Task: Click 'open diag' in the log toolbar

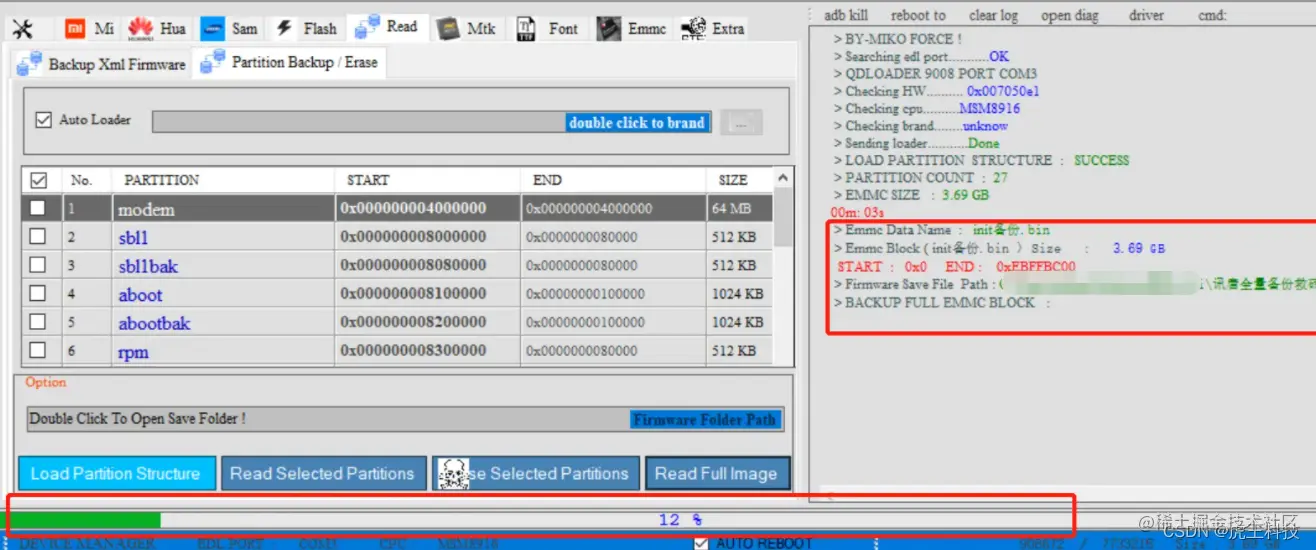Action: pos(1070,15)
